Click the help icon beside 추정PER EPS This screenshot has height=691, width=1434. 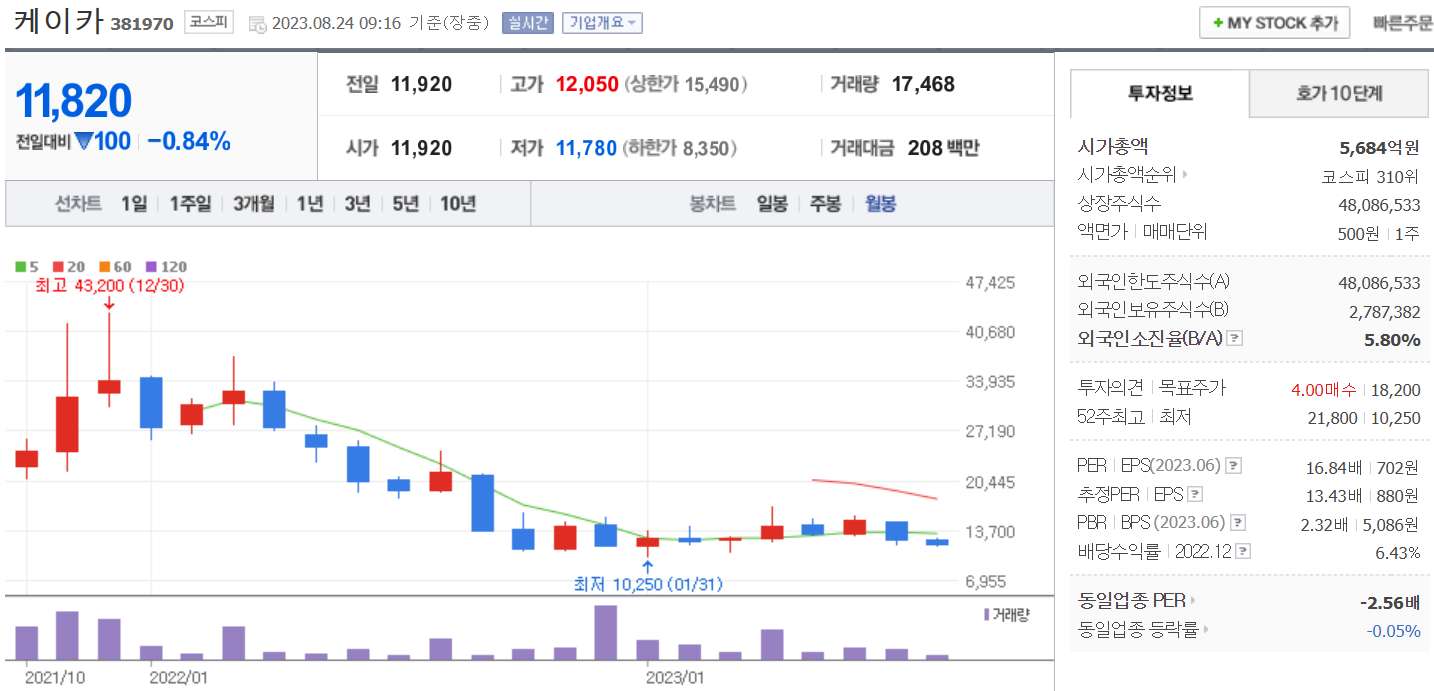(x=1195, y=494)
